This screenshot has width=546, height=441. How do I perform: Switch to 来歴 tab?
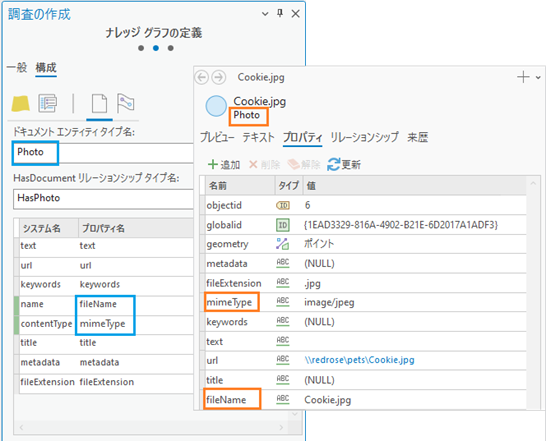point(418,137)
